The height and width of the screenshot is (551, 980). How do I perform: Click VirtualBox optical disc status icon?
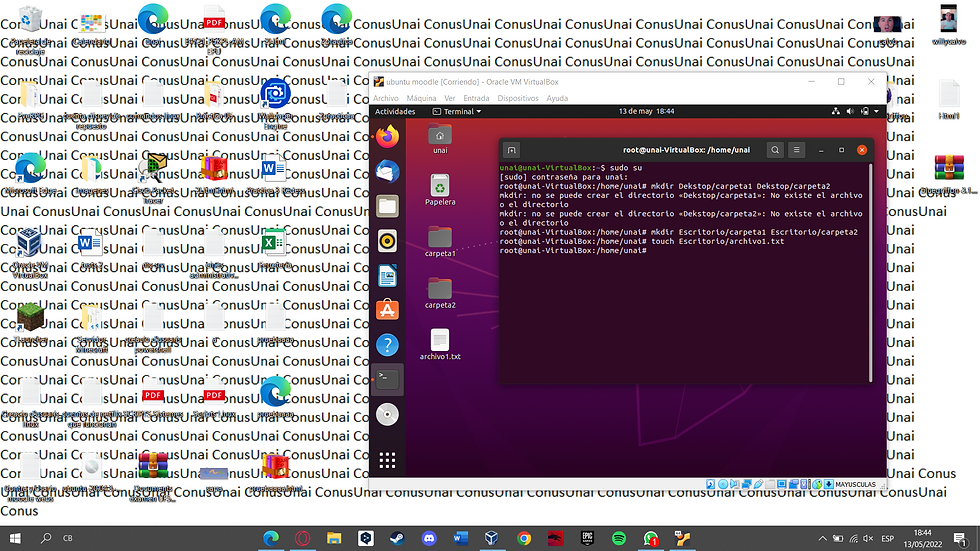click(722, 484)
